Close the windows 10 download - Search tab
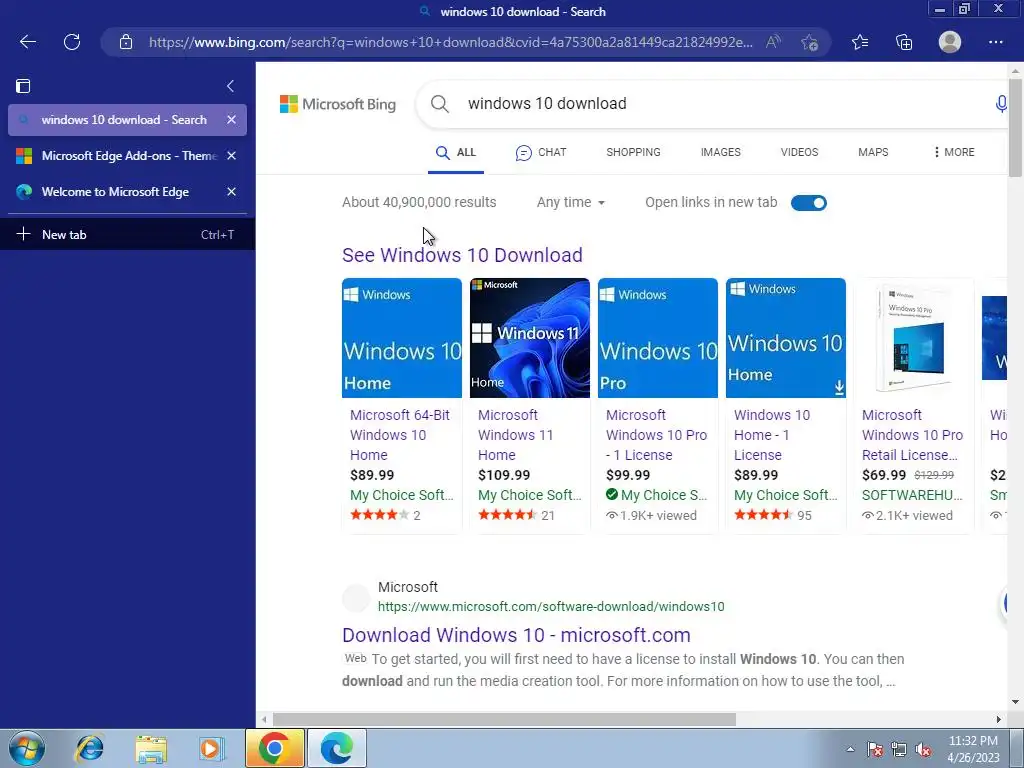Viewport: 1024px width, 768px height. pos(231,120)
